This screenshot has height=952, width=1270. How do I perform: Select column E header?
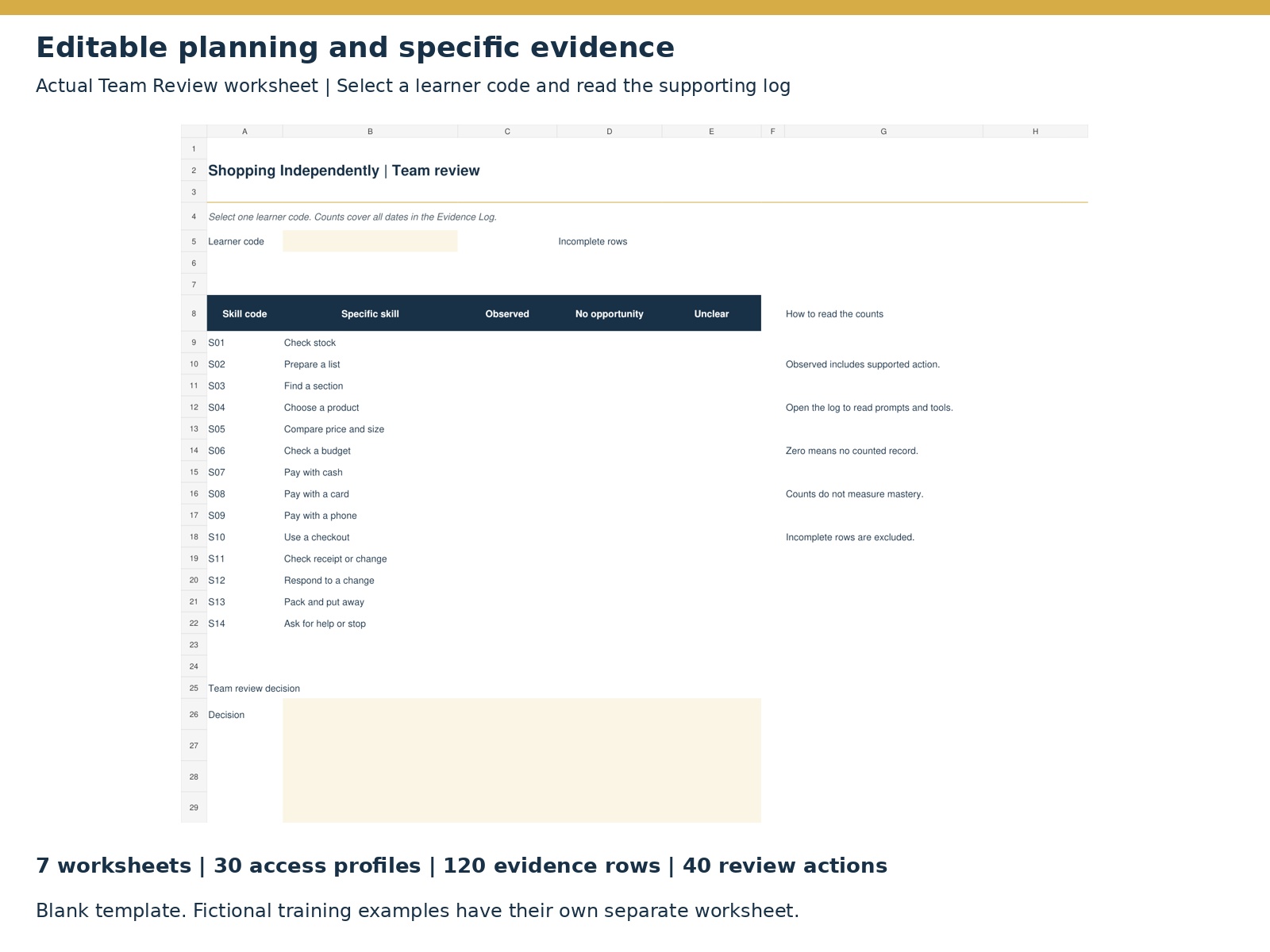pos(711,132)
